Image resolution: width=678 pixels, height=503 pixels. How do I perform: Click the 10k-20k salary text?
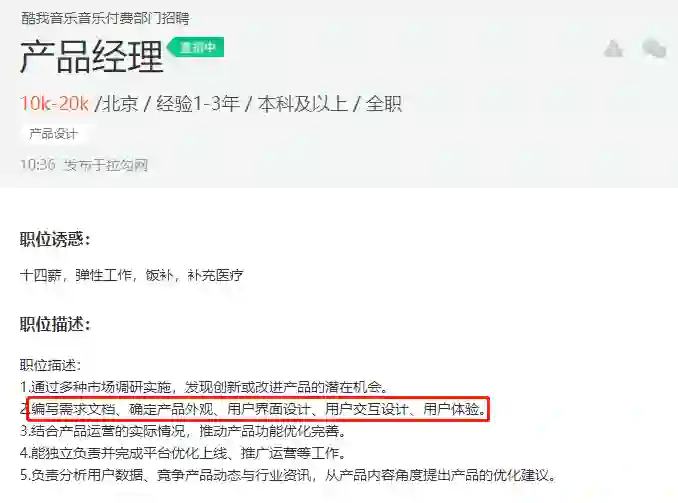54,104
